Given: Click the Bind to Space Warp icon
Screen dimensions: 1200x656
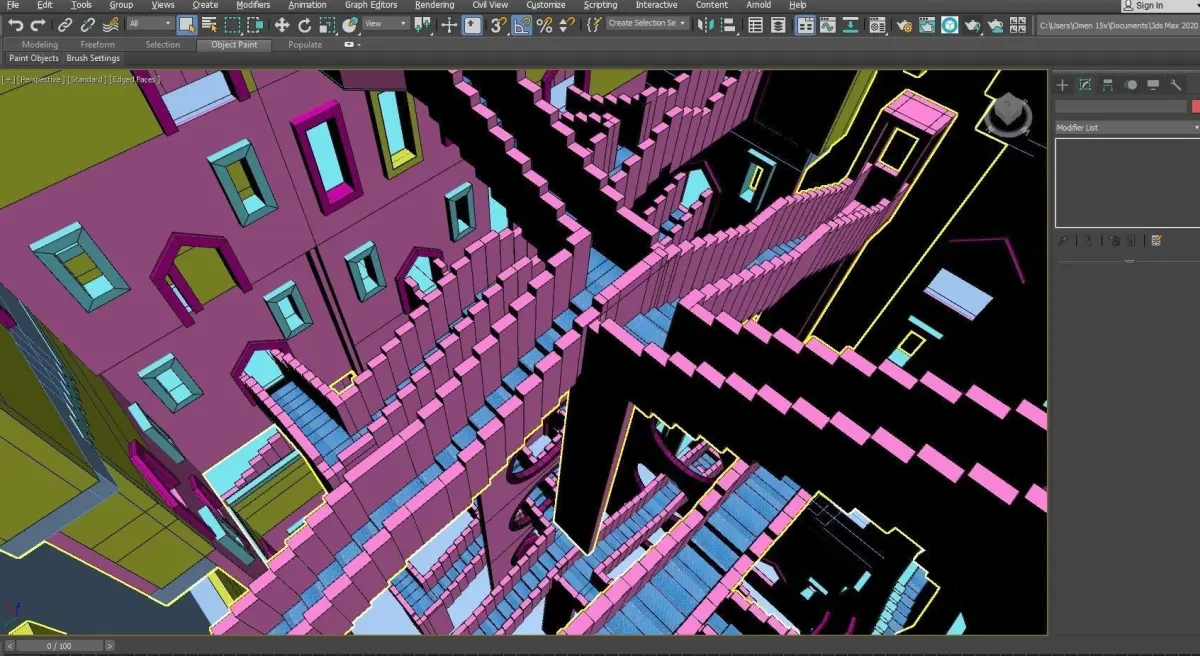Looking at the screenshot, I should 110,25.
